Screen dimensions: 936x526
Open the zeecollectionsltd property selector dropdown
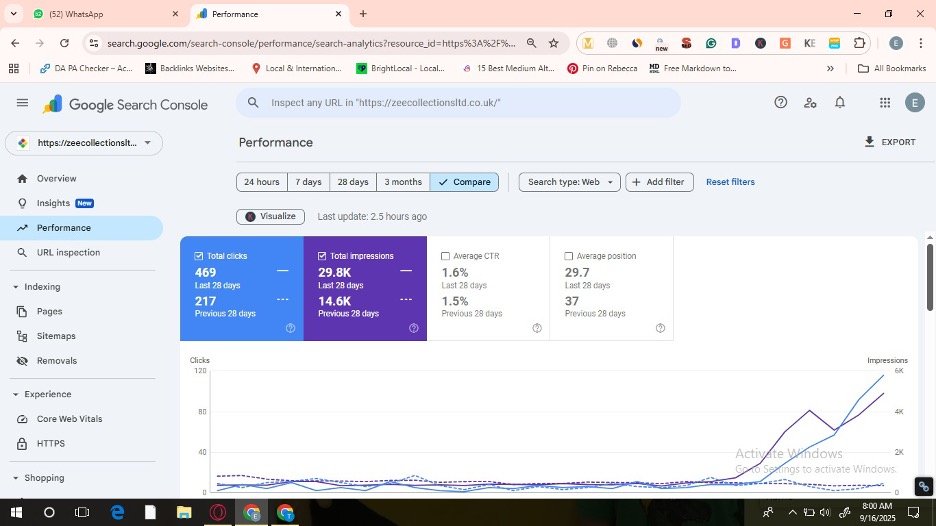[x=84, y=143]
